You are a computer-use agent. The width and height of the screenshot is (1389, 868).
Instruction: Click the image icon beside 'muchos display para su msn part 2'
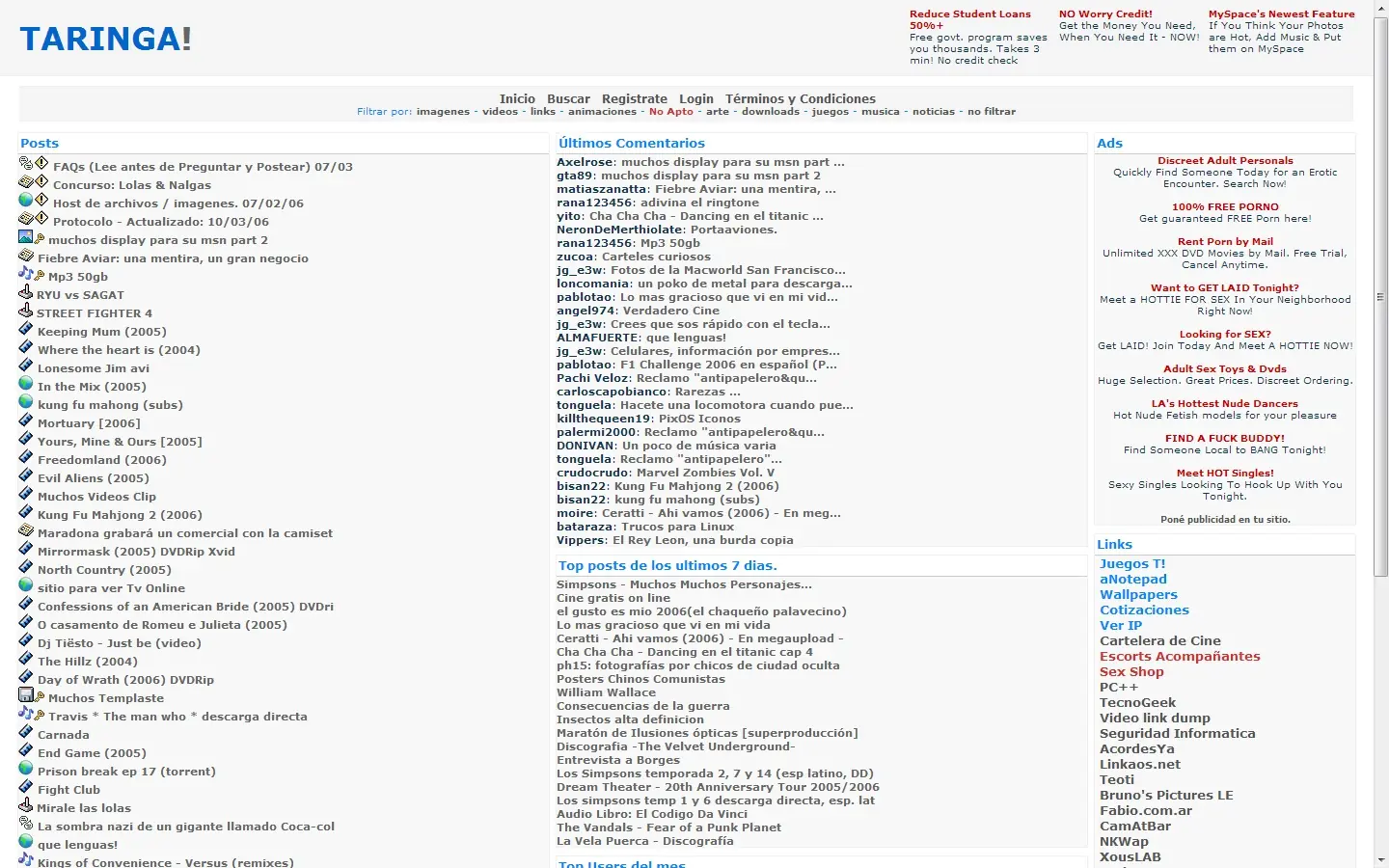pyautogui.click(x=26, y=237)
